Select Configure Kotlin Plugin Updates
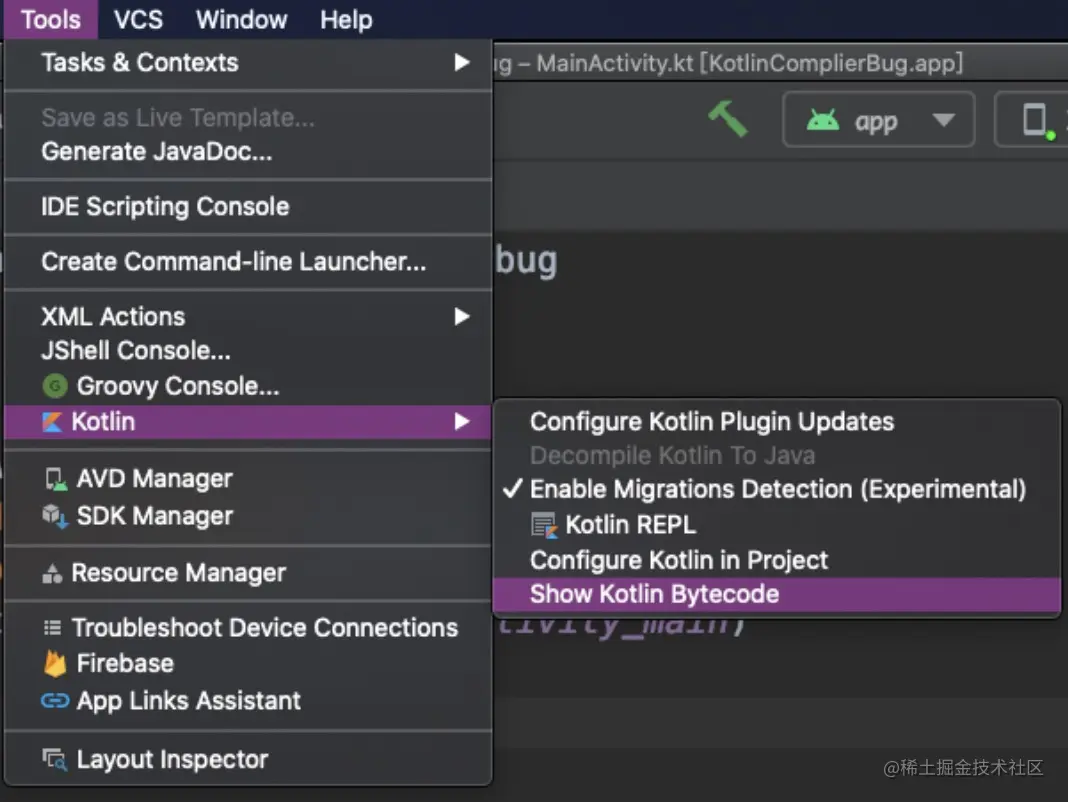 point(776,422)
